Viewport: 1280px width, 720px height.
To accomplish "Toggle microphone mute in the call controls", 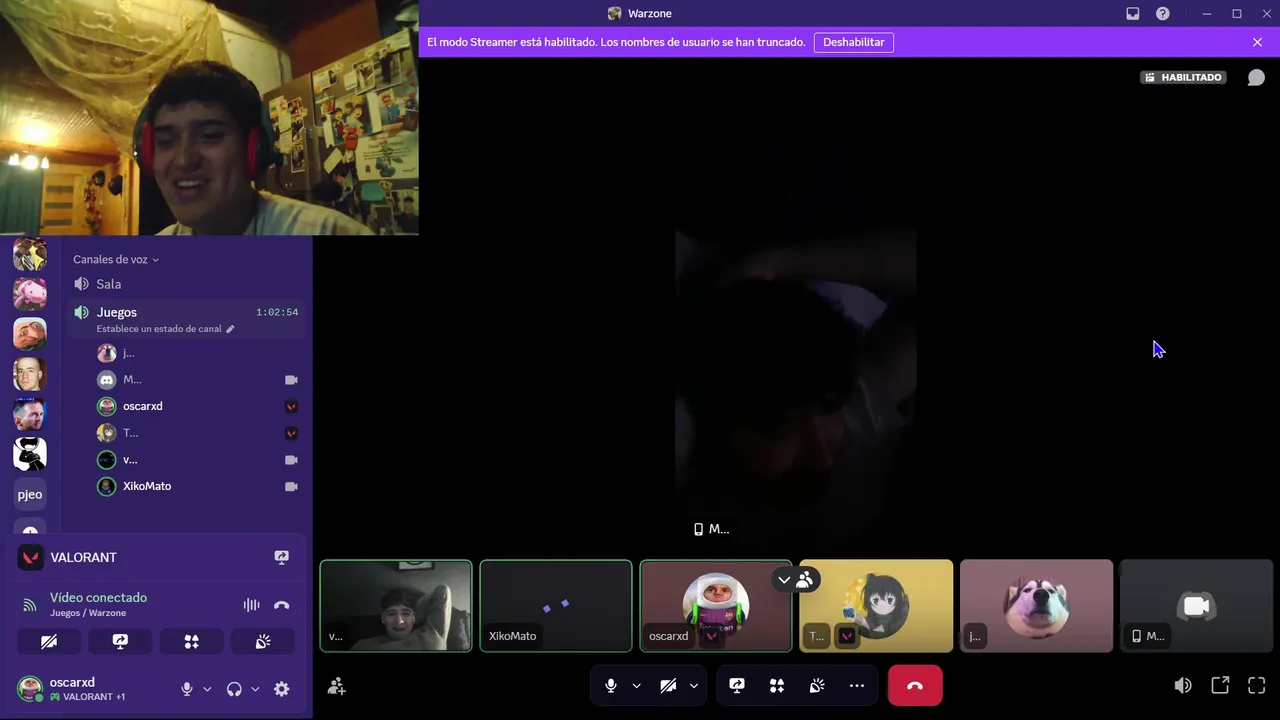I will click(x=611, y=686).
